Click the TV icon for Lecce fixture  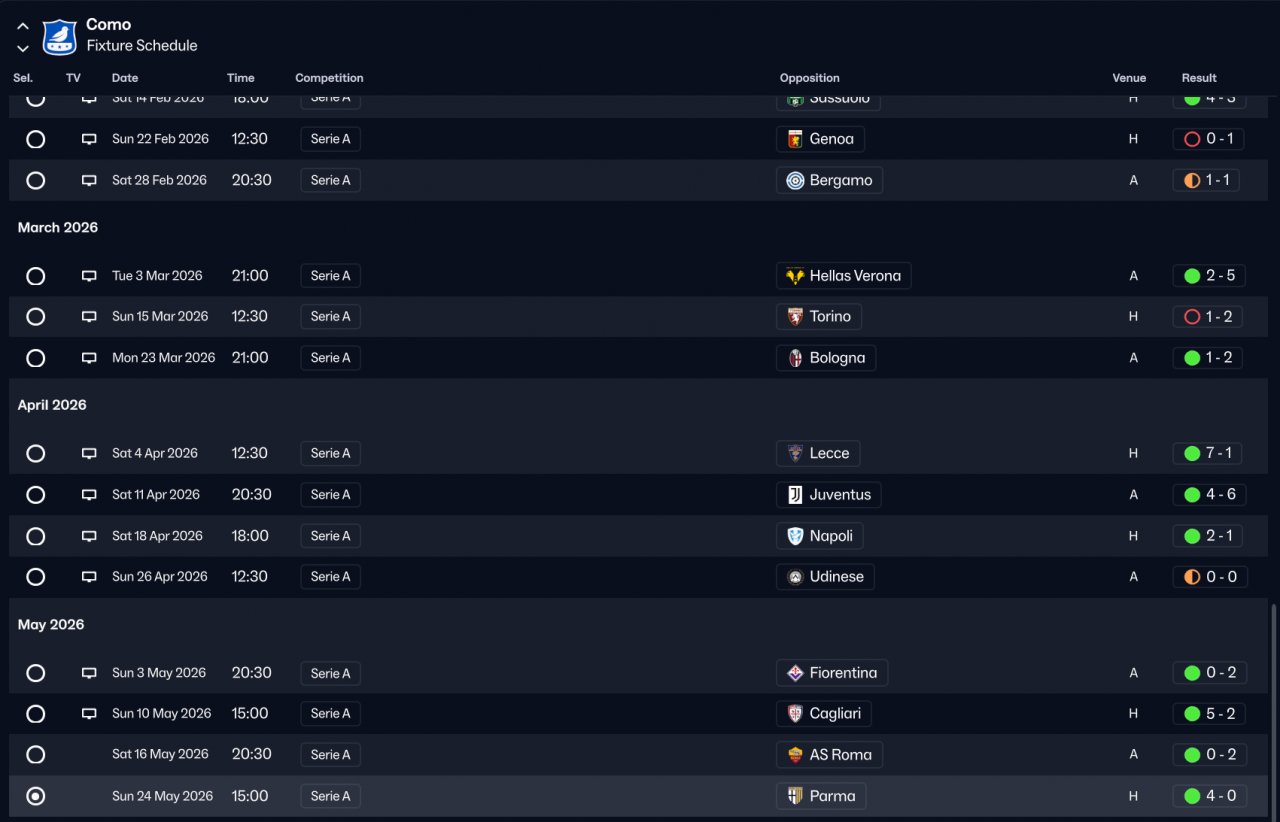(89, 454)
